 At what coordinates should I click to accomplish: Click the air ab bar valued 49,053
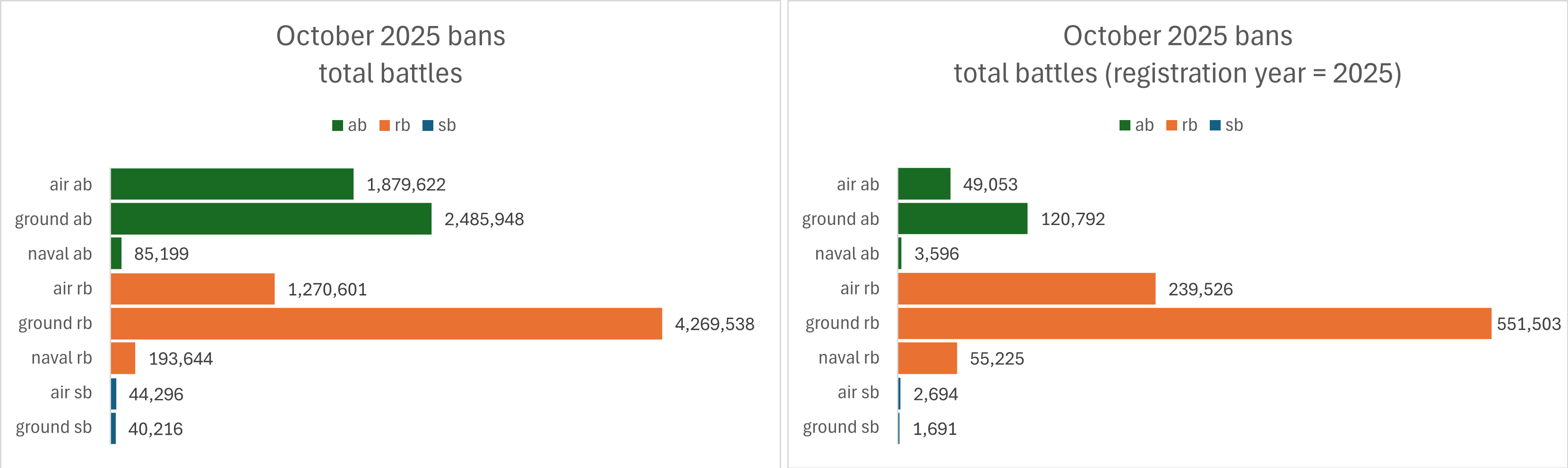[x=924, y=184]
